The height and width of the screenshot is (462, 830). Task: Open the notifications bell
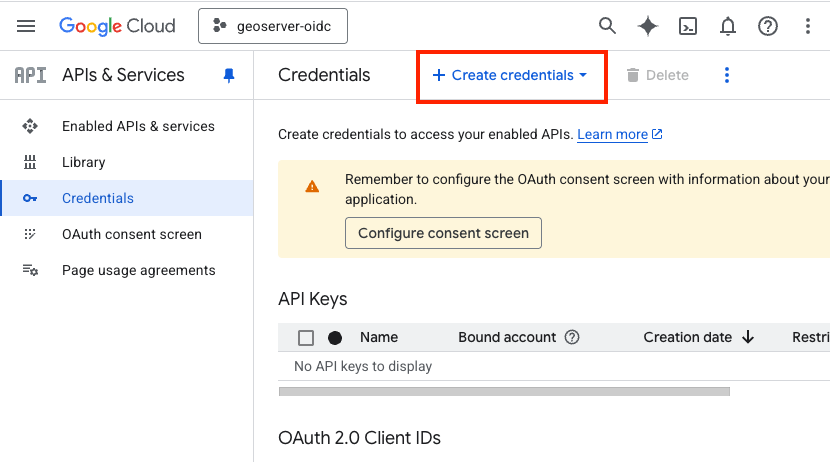(x=728, y=26)
